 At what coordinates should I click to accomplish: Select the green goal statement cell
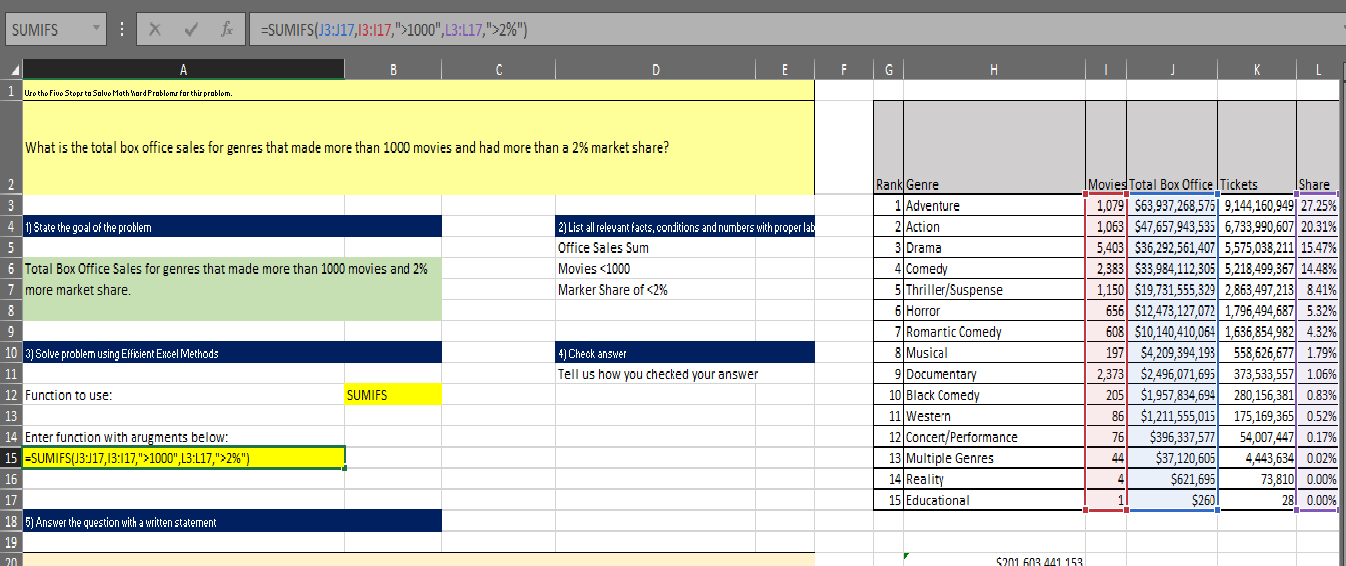click(x=231, y=290)
